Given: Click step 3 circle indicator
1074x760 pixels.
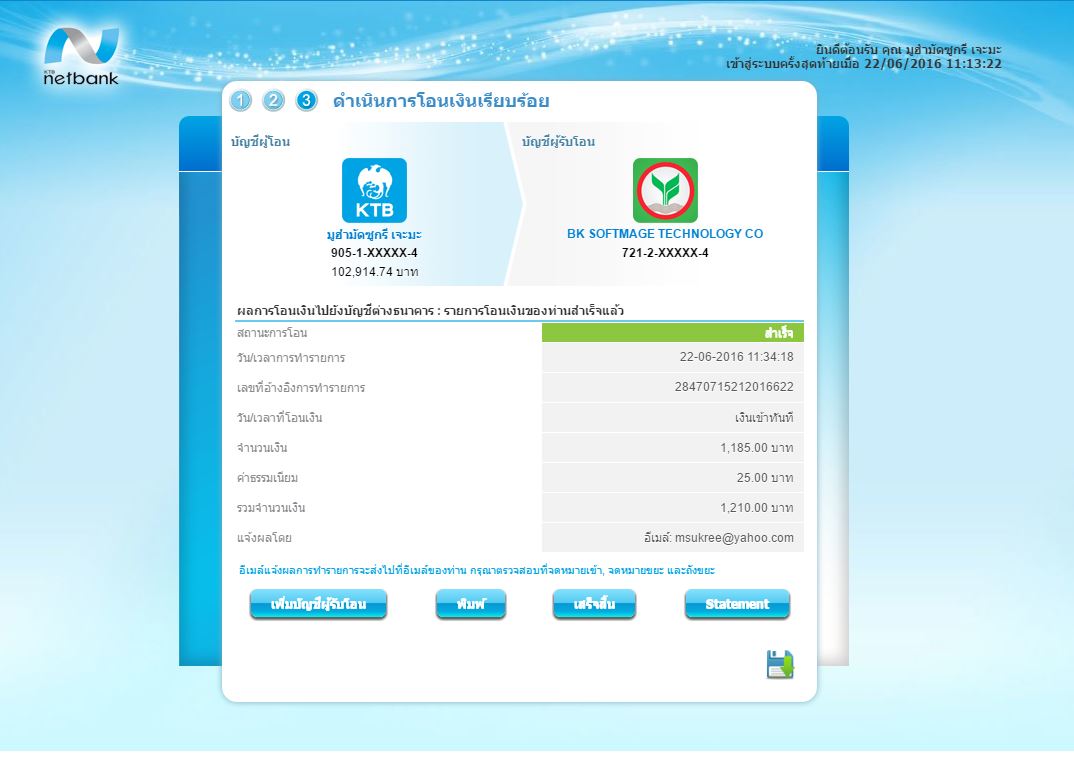Looking at the screenshot, I should click(x=306, y=101).
